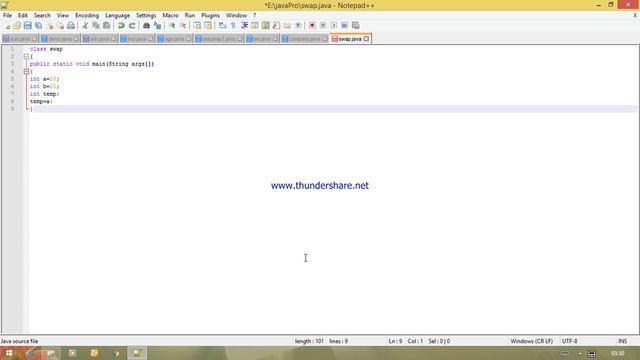Switch to the age.java tab
The image size is (640, 360).
click(x=174, y=39)
